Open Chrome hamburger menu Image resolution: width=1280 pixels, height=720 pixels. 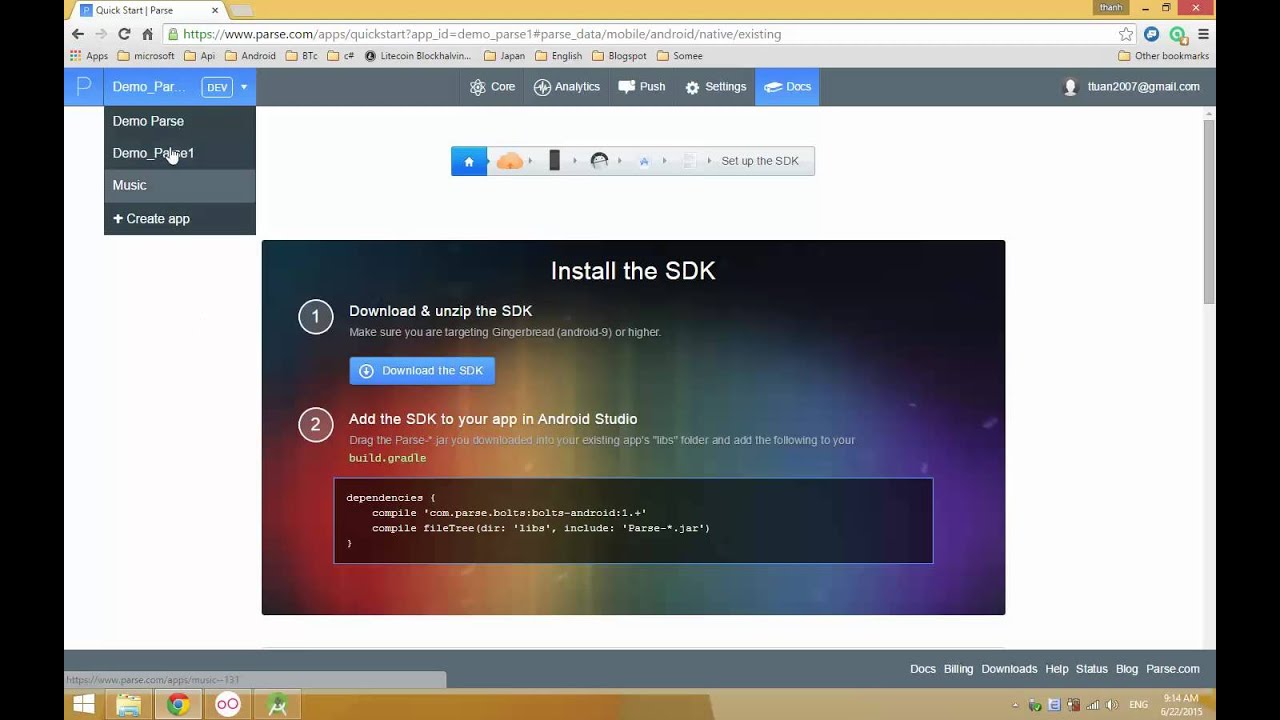[x=1203, y=34]
